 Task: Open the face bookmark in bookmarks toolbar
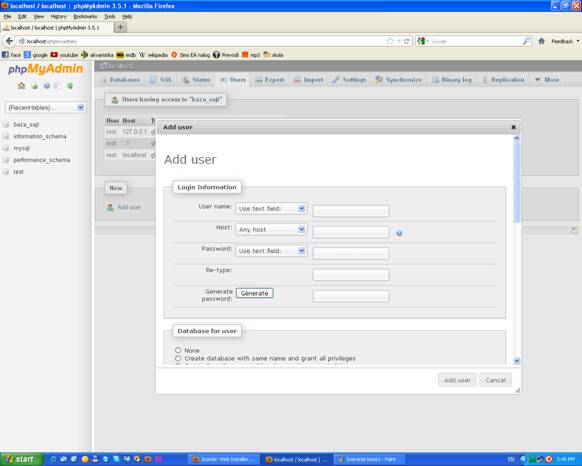pos(11,55)
